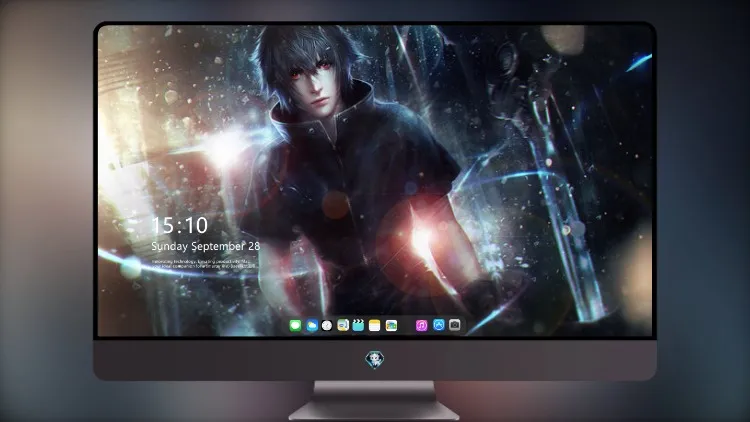Open the green Messages dock icon
The height and width of the screenshot is (422, 750).
[295, 326]
